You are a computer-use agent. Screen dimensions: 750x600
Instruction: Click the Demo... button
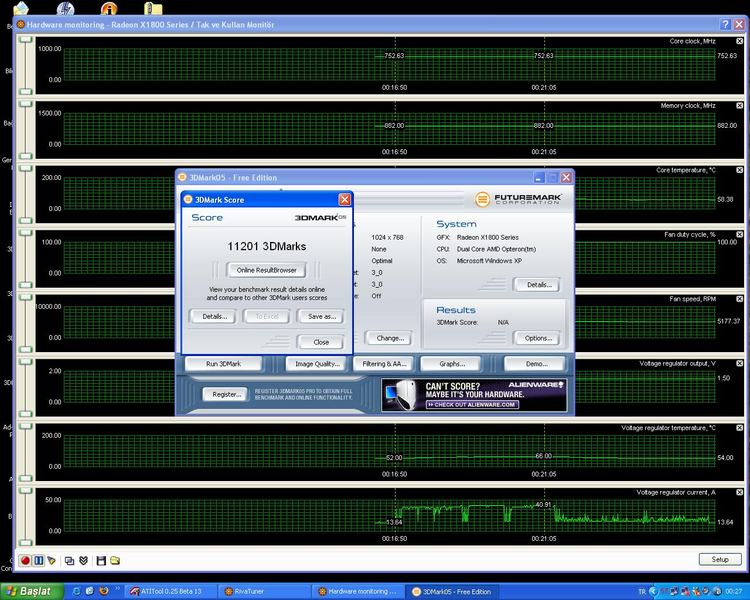(x=536, y=364)
